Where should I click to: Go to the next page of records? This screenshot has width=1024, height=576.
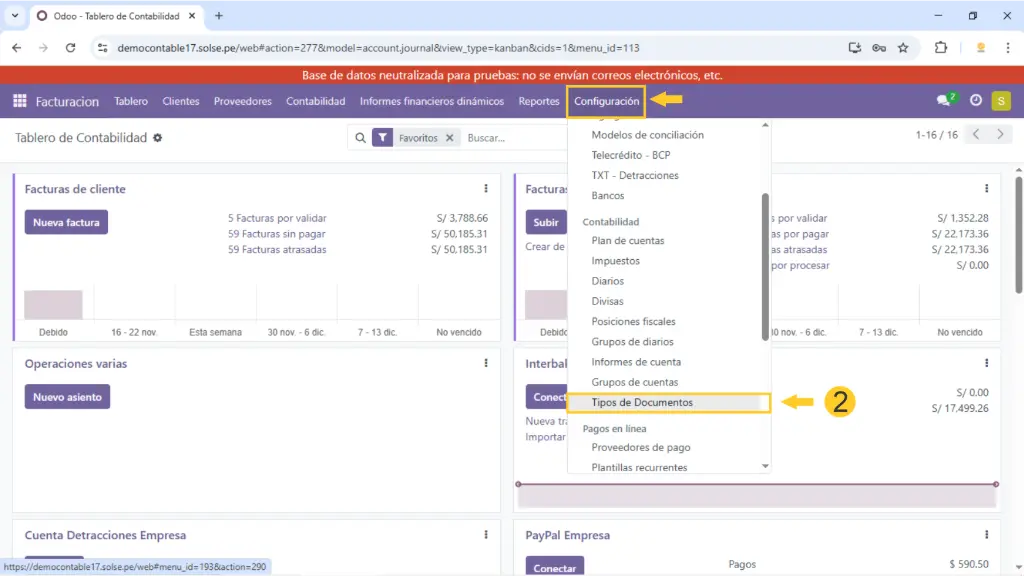999,135
